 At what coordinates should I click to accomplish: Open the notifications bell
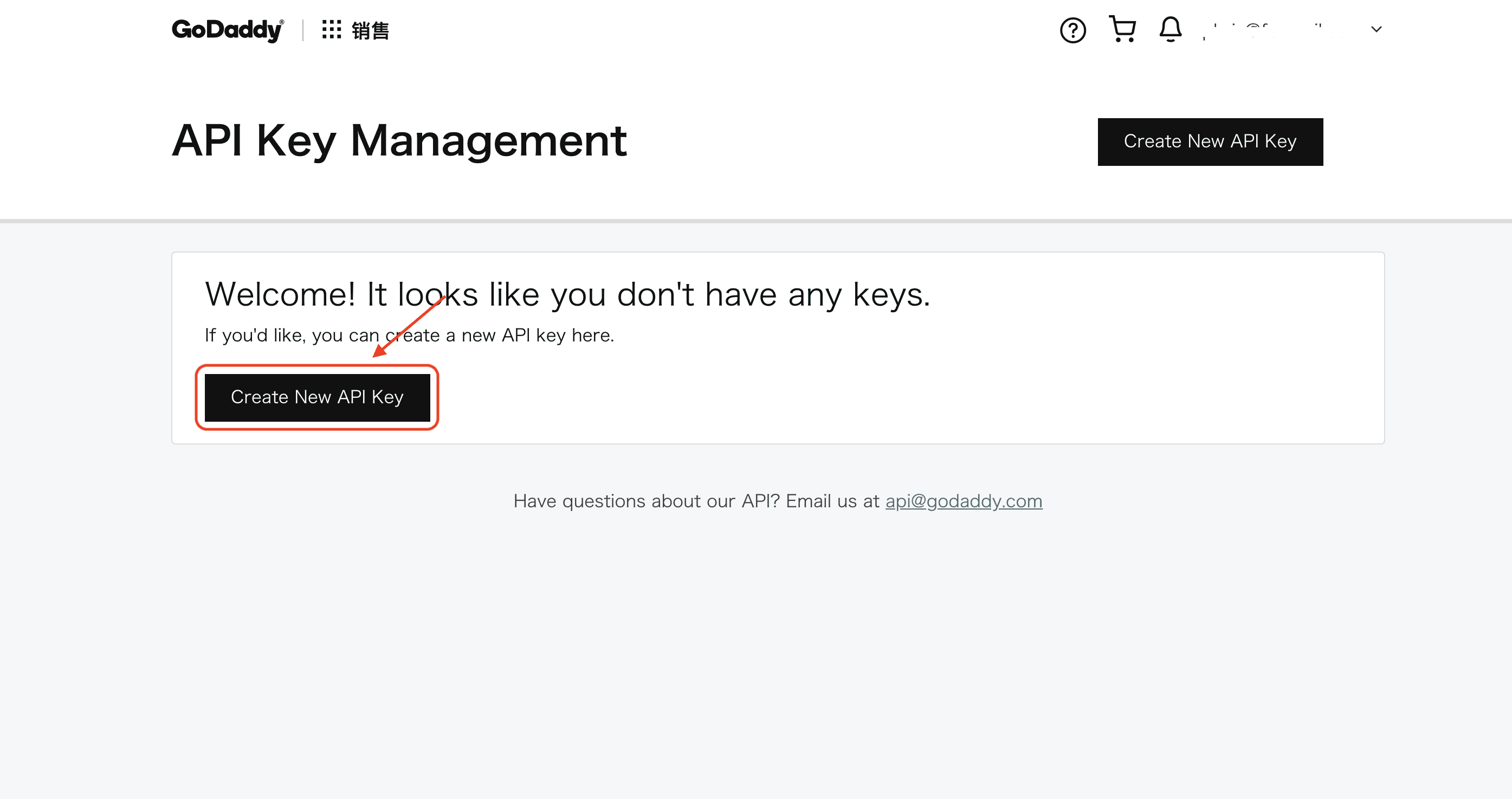click(x=1170, y=29)
